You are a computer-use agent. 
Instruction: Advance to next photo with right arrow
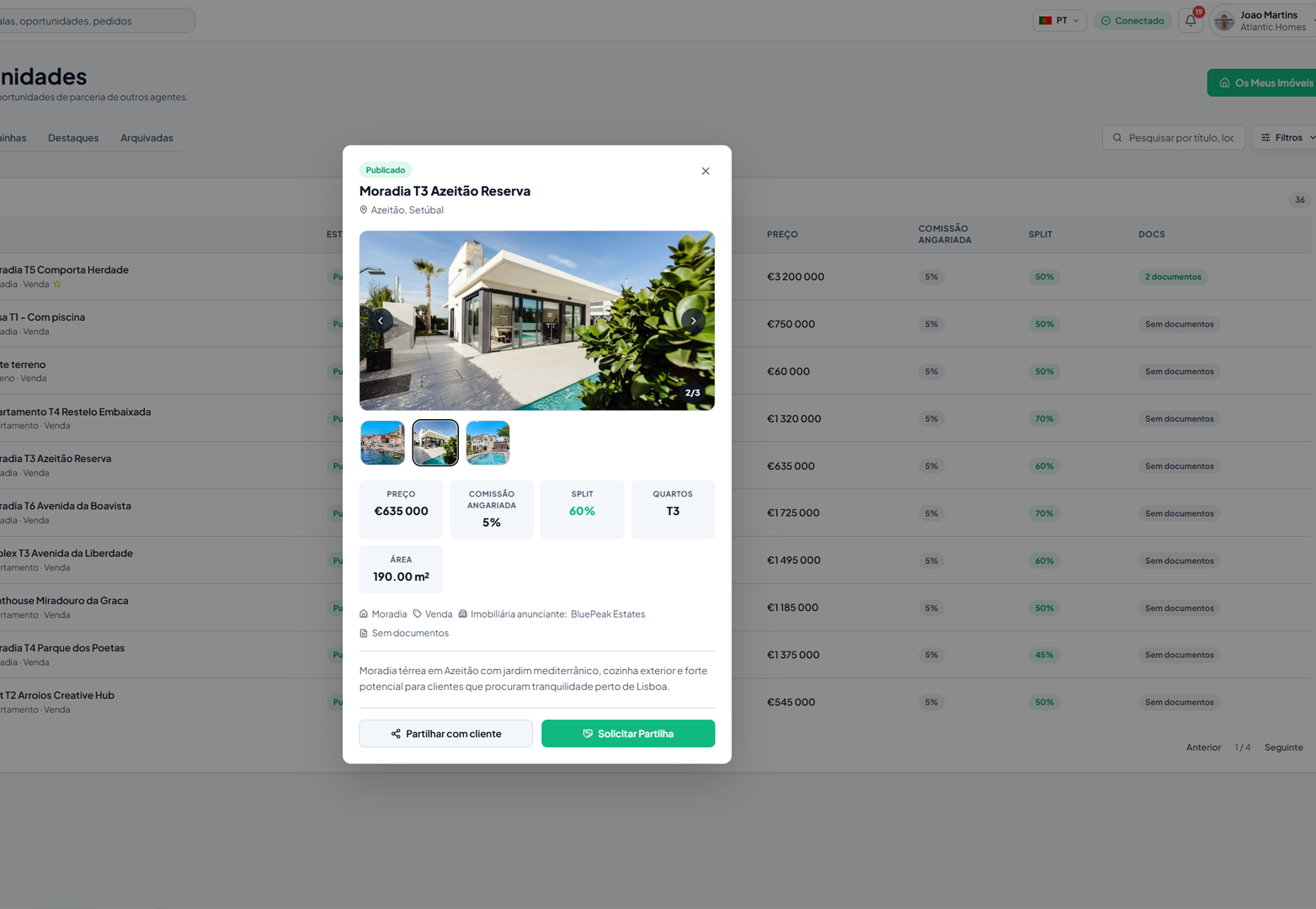[693, 321]
